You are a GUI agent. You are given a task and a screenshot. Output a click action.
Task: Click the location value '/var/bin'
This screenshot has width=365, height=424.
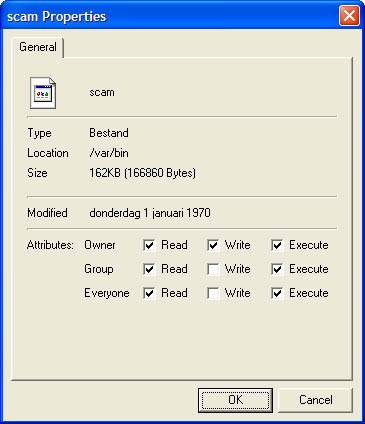click(x=109, y=153)
